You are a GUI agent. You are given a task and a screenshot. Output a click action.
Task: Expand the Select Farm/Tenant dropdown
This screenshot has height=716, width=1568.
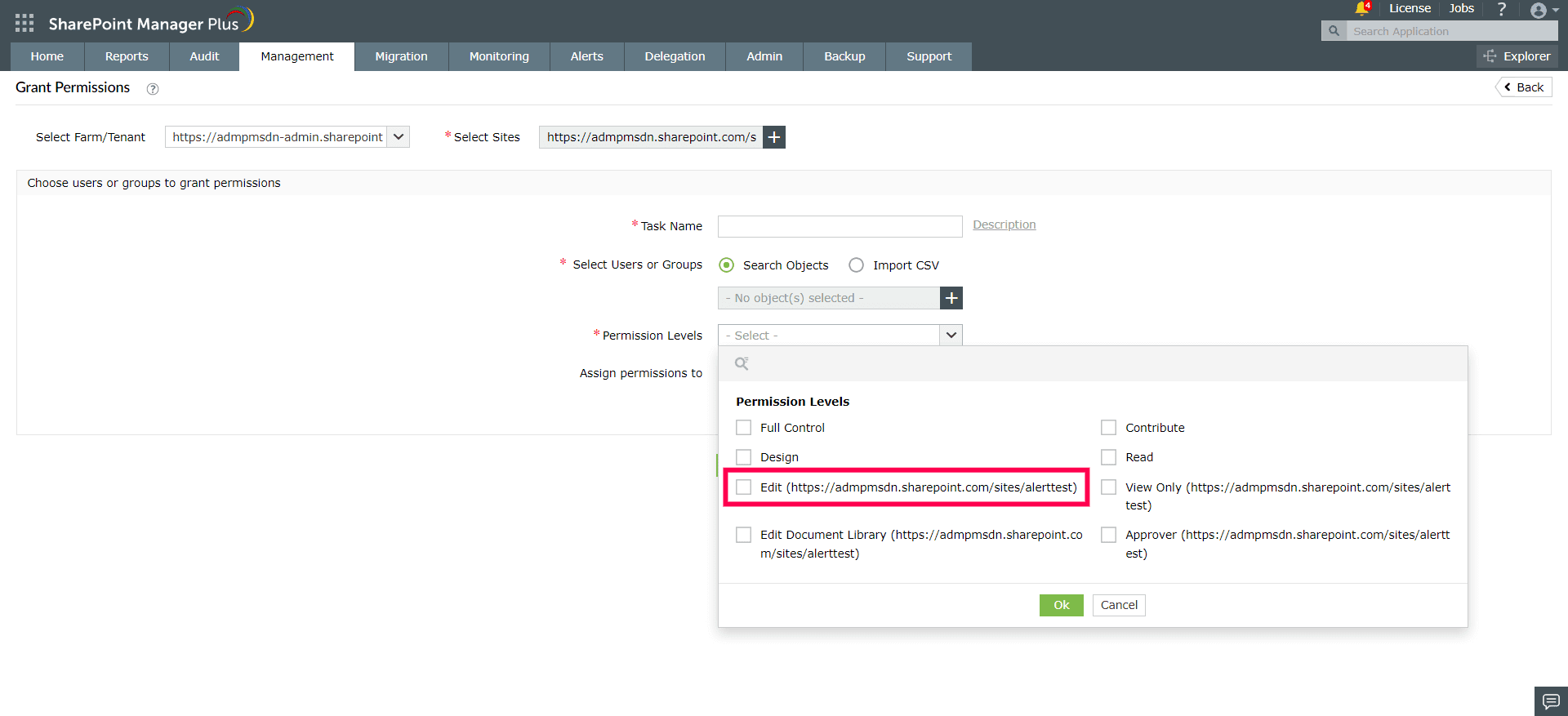pos(399,137)
